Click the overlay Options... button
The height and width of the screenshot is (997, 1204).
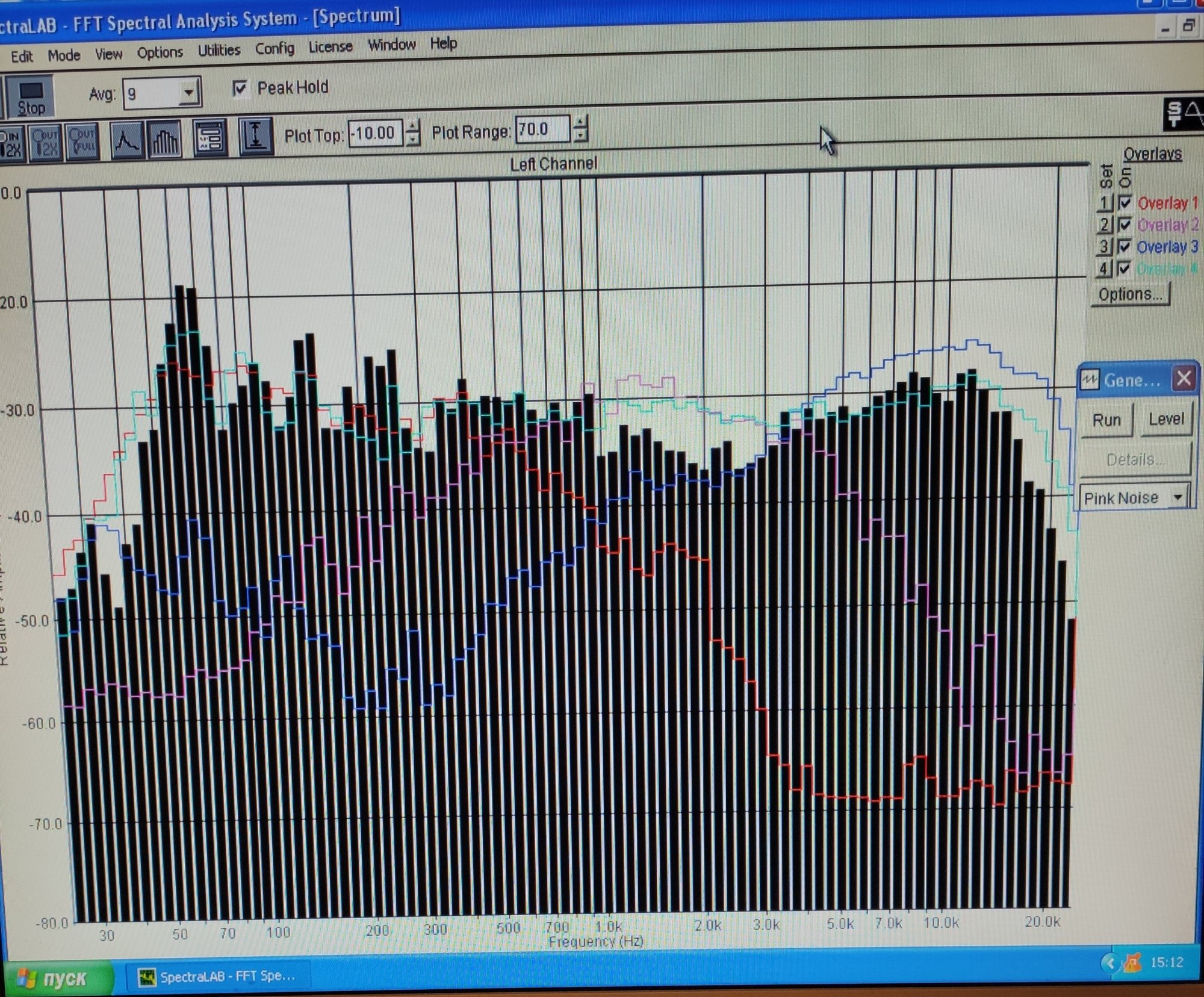click(1130, 294)
